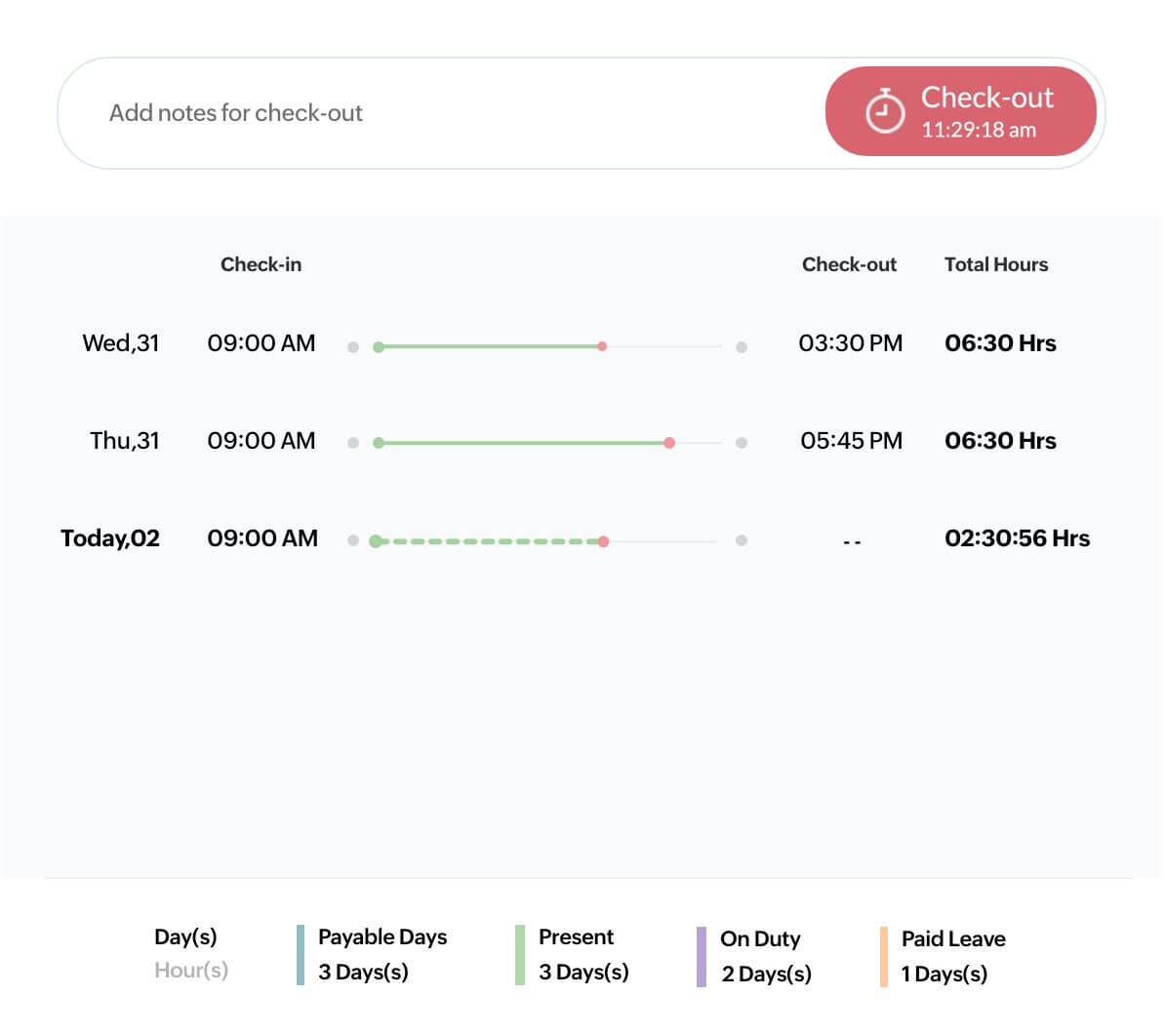Open the Paid Leave summary item

coord(951,956)
